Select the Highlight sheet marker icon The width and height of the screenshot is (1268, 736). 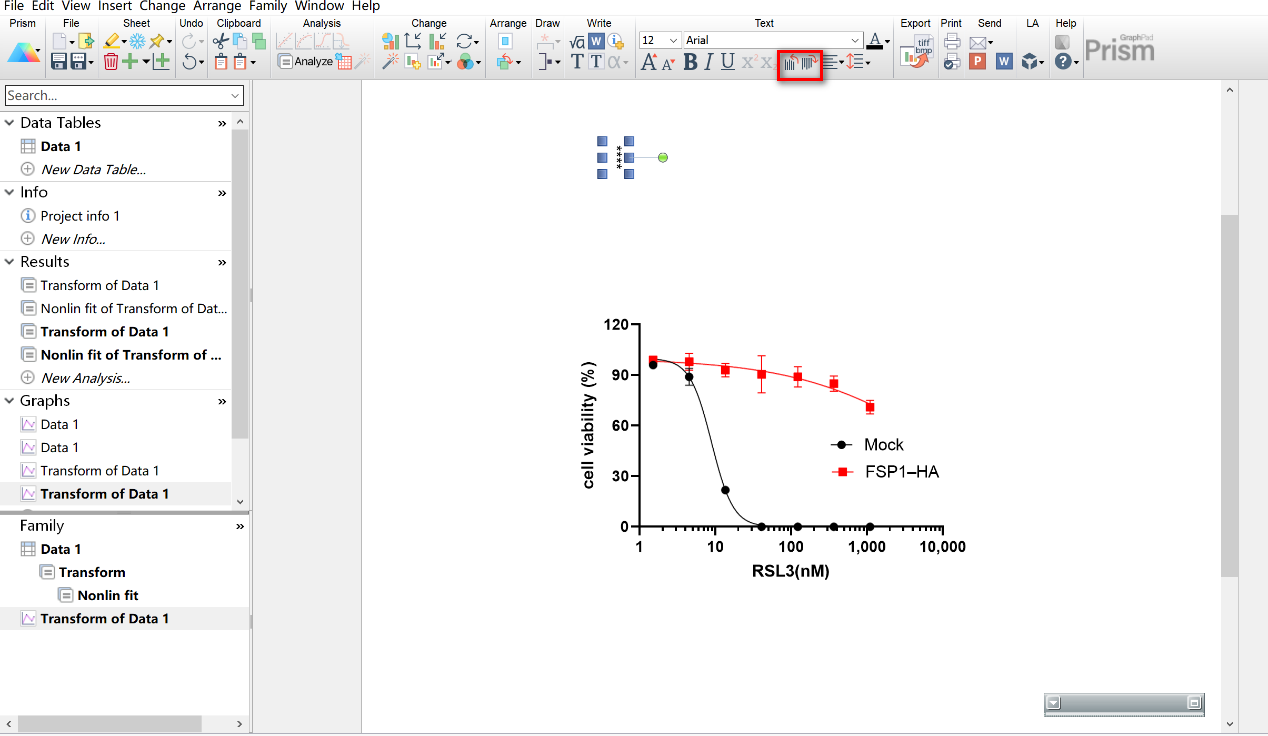(x=111, y=41)
